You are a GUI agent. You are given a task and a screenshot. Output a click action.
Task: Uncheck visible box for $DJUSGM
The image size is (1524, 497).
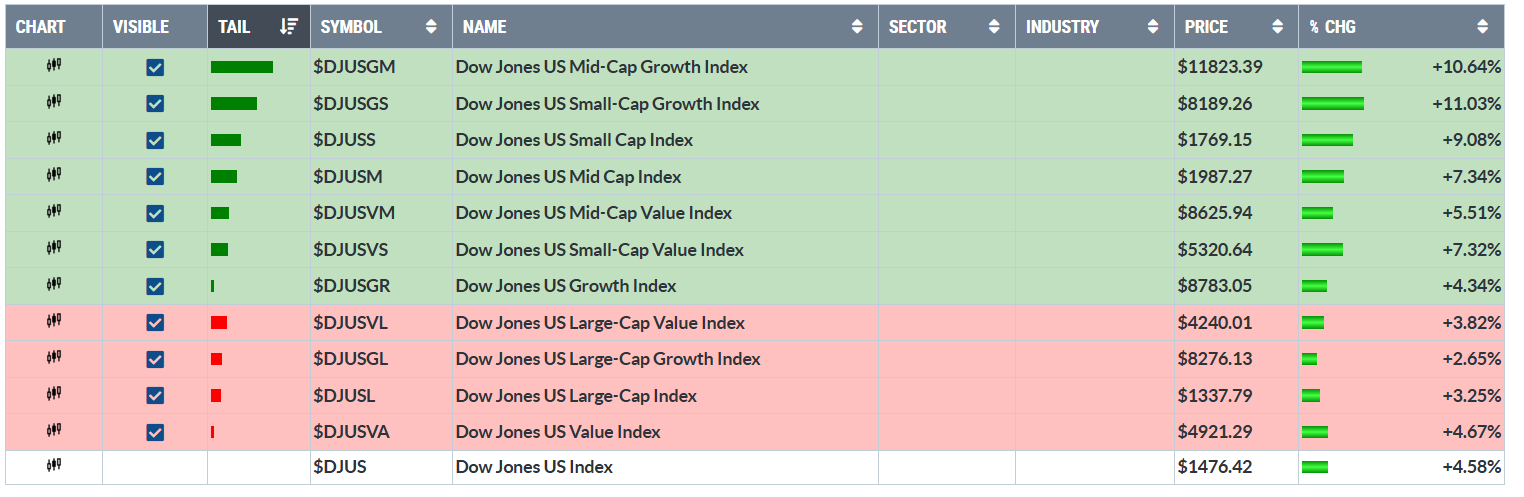tap(155, 67)
